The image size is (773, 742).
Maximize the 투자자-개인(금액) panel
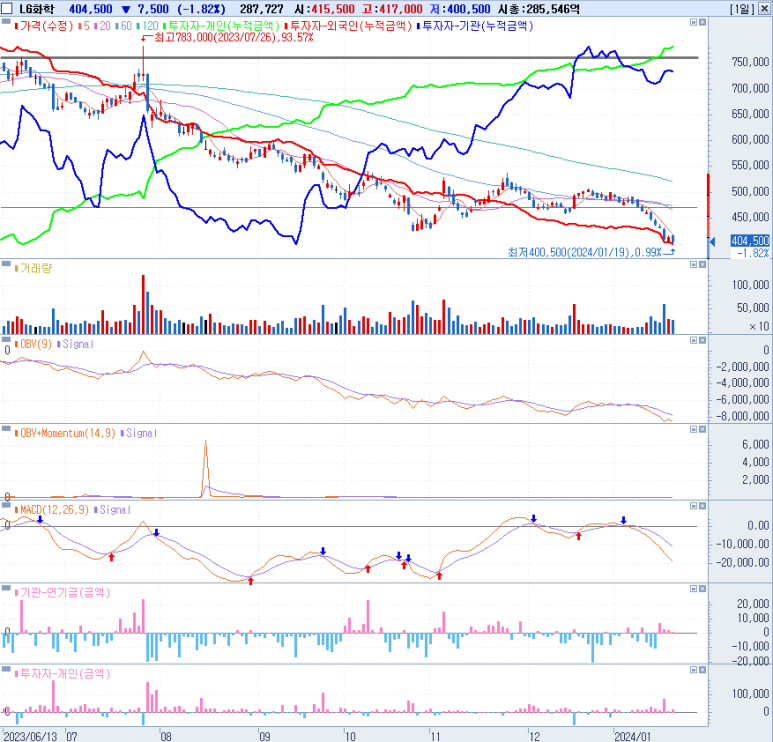(694, 670)
